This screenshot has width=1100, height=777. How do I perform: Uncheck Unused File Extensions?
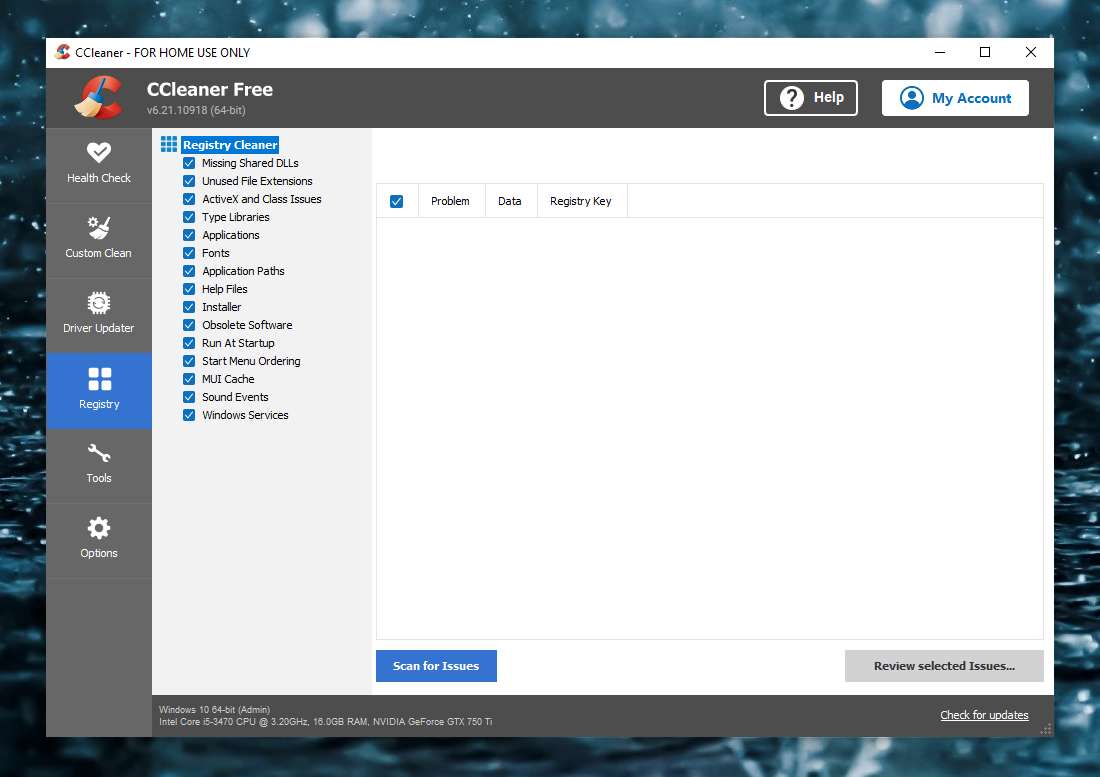189,181
